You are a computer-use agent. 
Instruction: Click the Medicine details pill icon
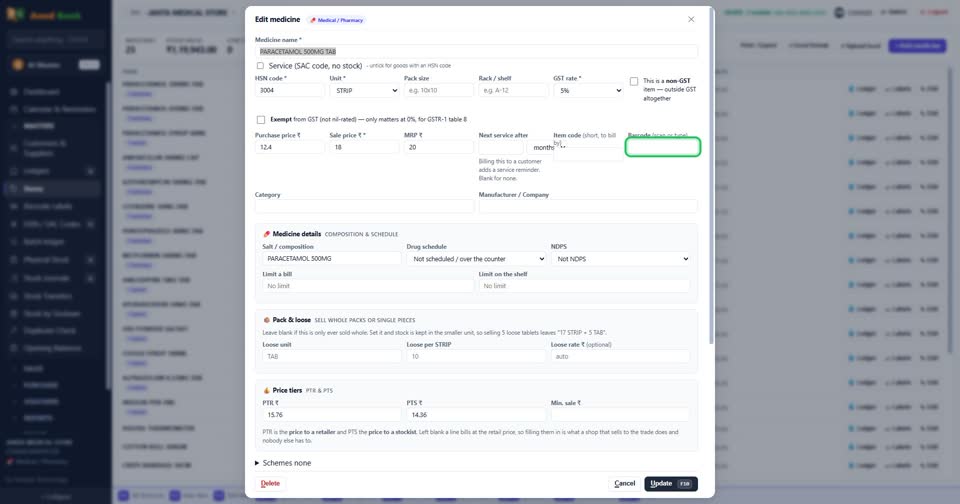coord(266,234)
